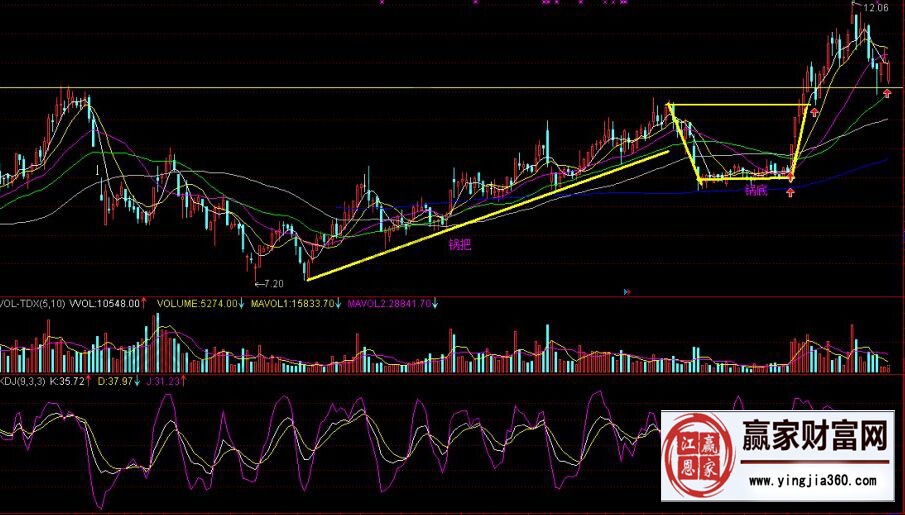Click the small marker at the main chart bottom
The height and width of the screenshot is (515, 905).
click(x=626, y=292)
